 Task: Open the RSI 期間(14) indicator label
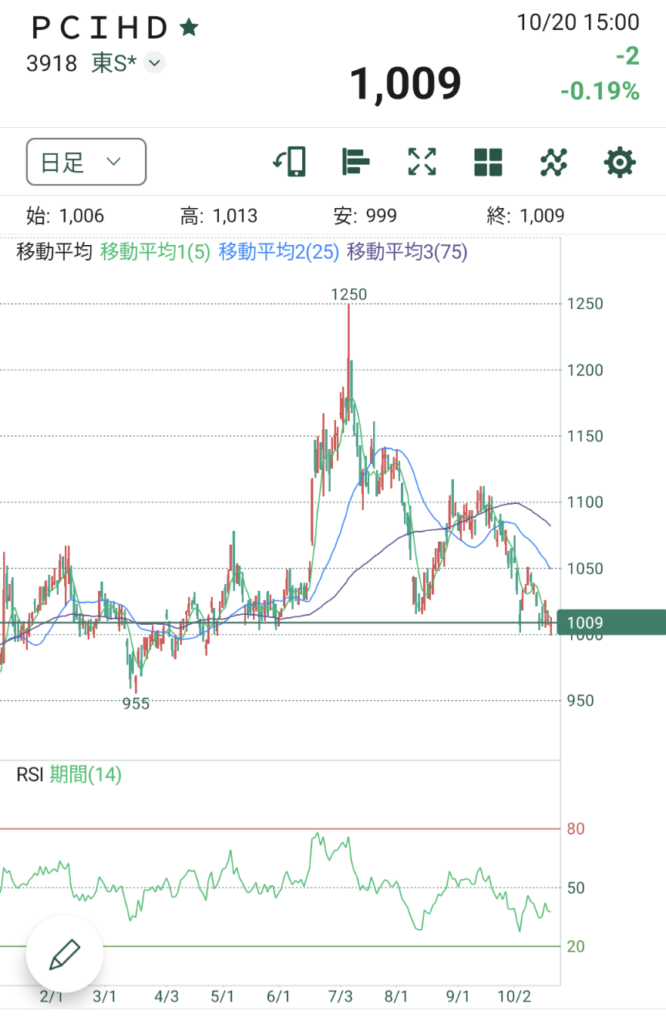78,773
